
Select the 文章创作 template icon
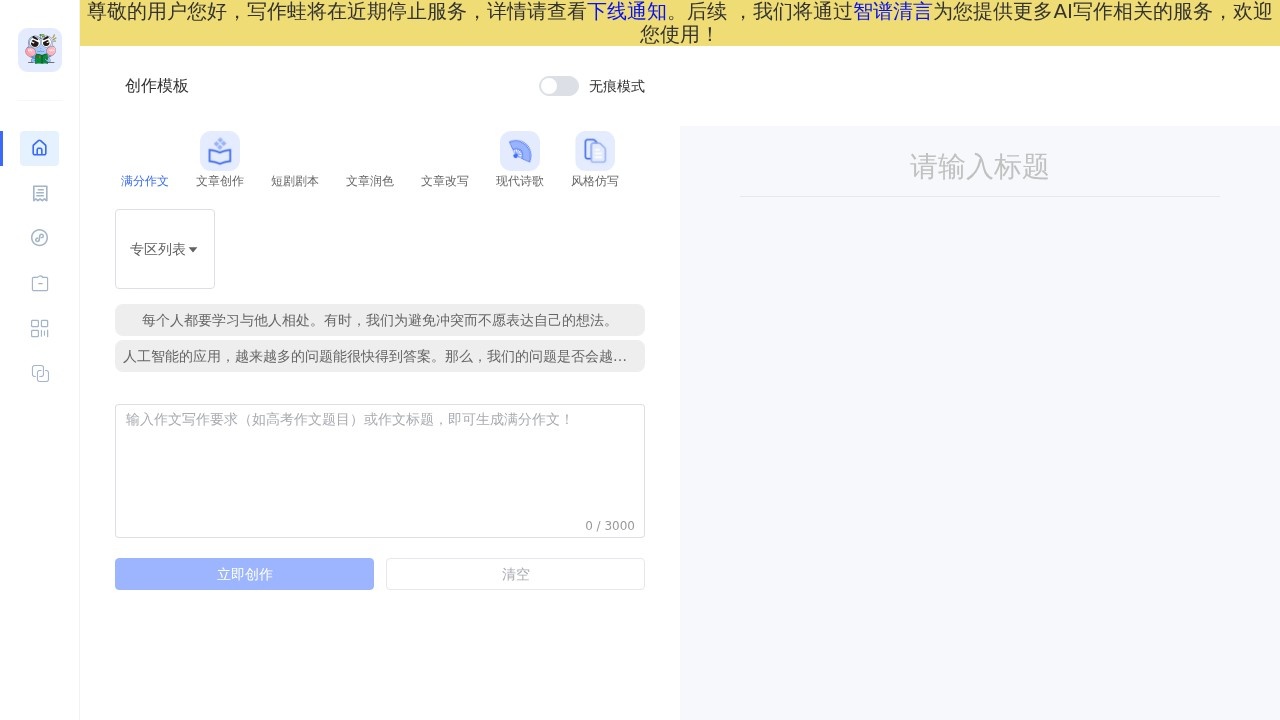click(x=220, y=151)
